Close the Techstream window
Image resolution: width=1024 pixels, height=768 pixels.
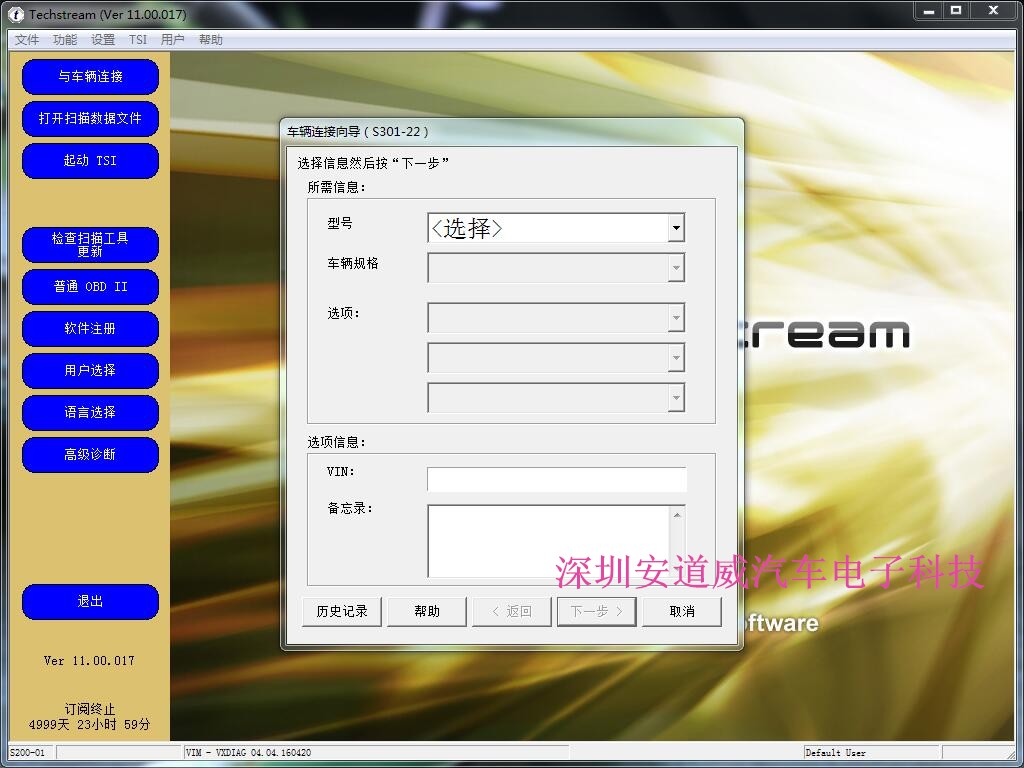click(993, 11)
